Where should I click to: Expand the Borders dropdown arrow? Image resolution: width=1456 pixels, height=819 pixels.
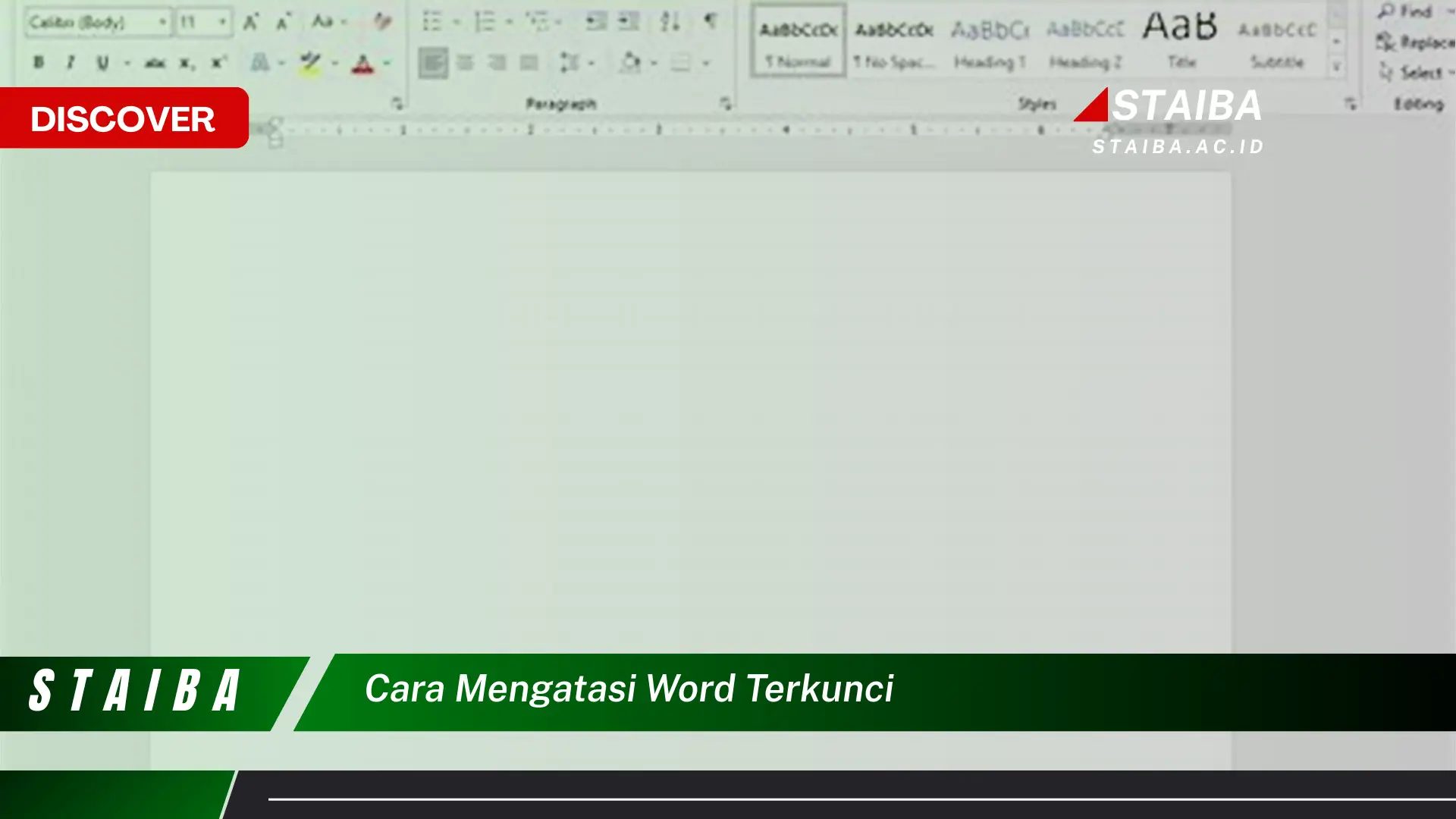coord(705,63)
